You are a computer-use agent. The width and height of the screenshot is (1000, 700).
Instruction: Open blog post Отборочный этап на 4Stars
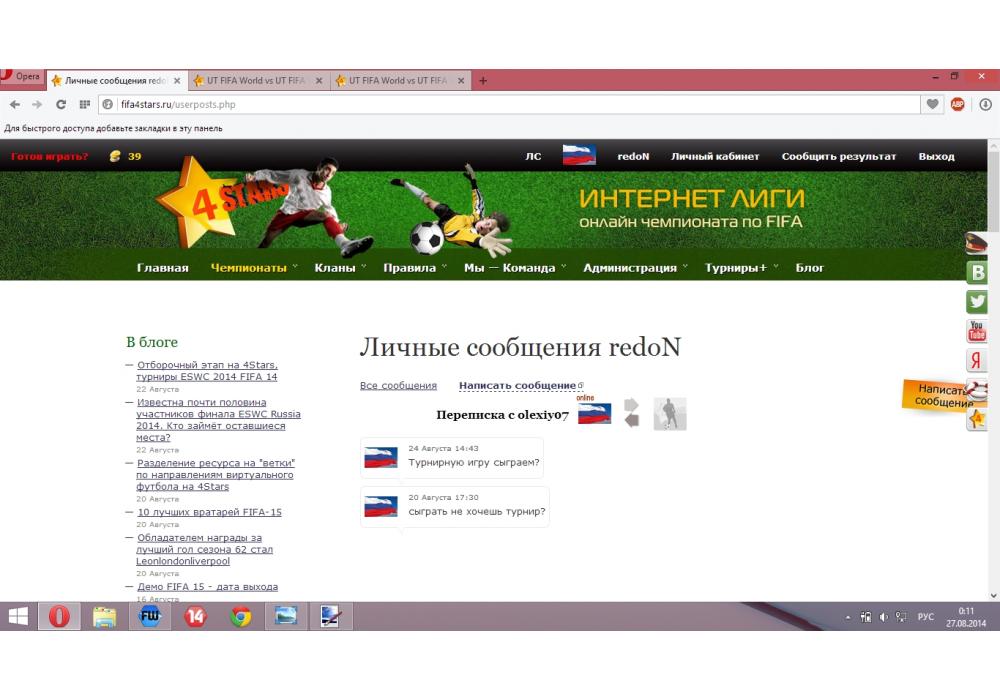[x=207, y=371]
